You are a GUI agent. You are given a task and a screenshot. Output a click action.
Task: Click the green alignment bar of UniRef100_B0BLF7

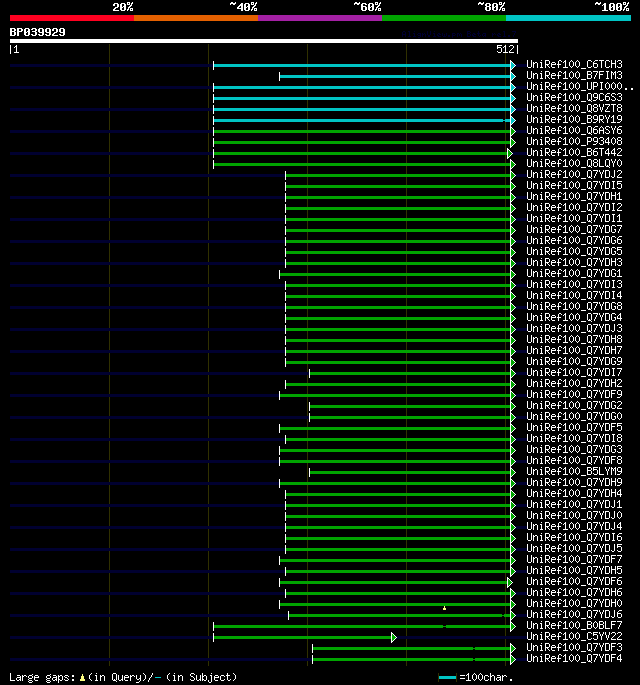[362, 627]
